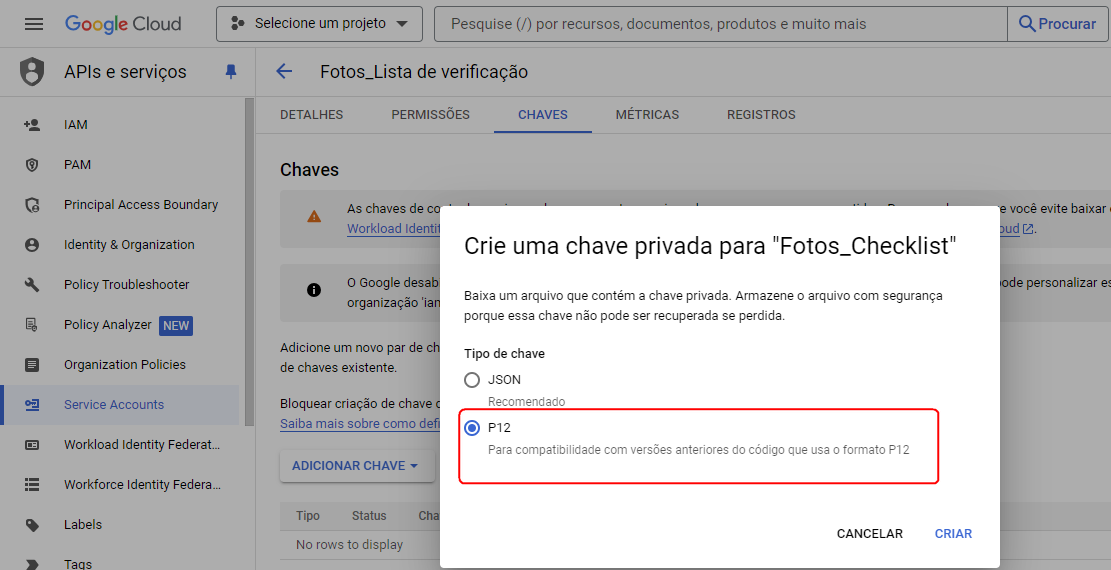Click the Procurar search button
This screenshot has height=570, width=1111.
tap(1056, 23)
